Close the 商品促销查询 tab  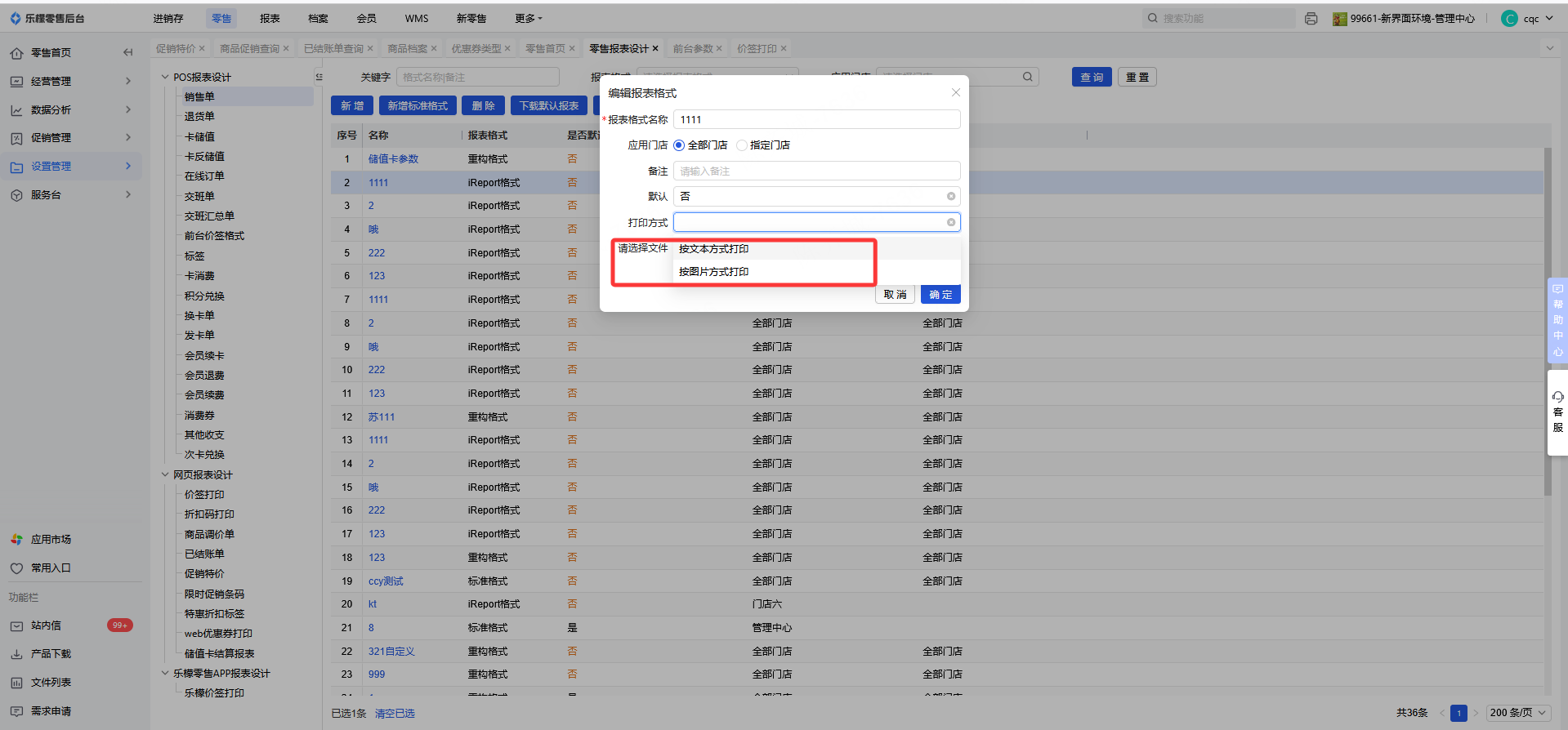pos(286,48)
